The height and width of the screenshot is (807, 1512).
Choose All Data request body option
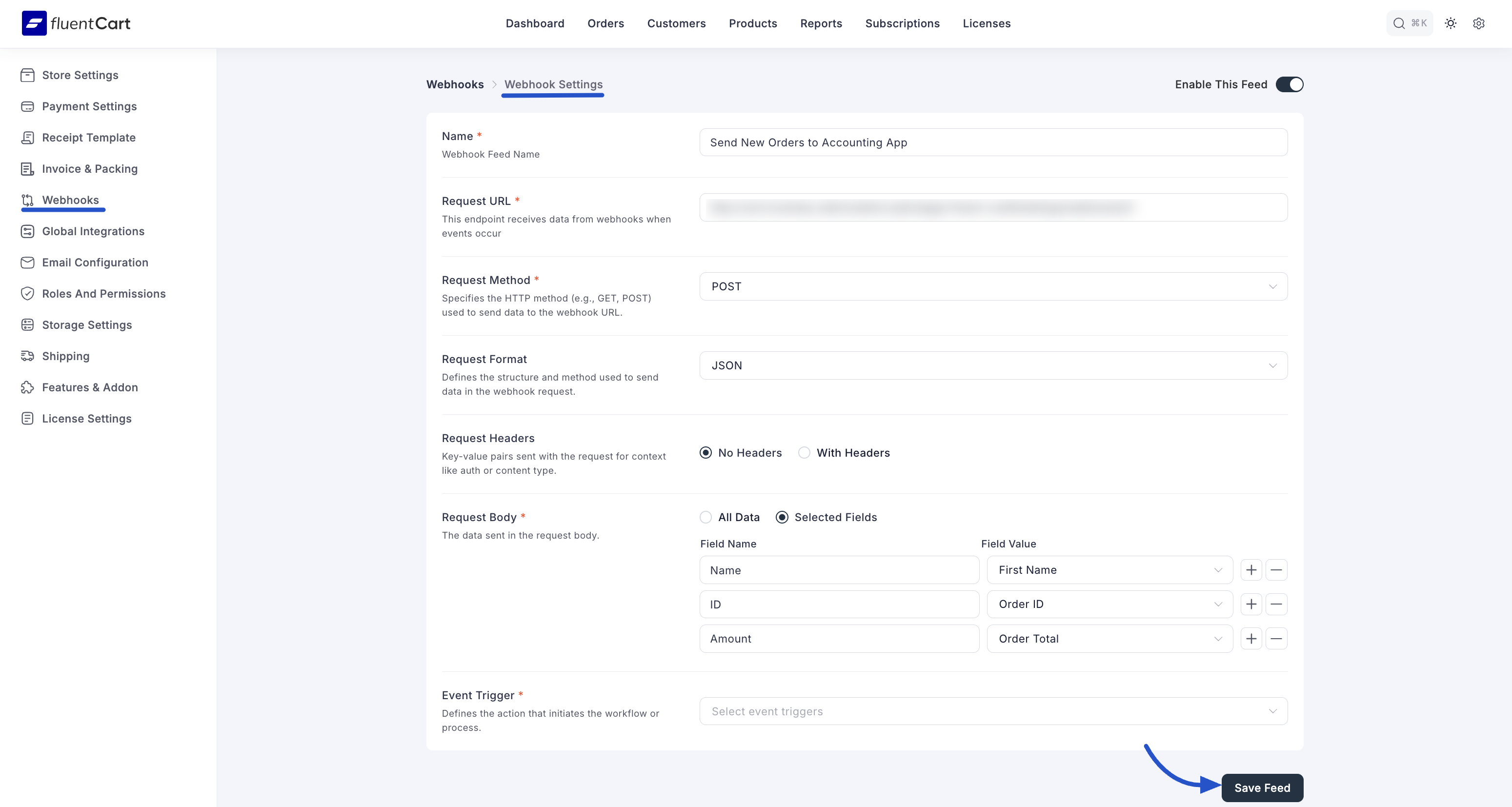706,517
